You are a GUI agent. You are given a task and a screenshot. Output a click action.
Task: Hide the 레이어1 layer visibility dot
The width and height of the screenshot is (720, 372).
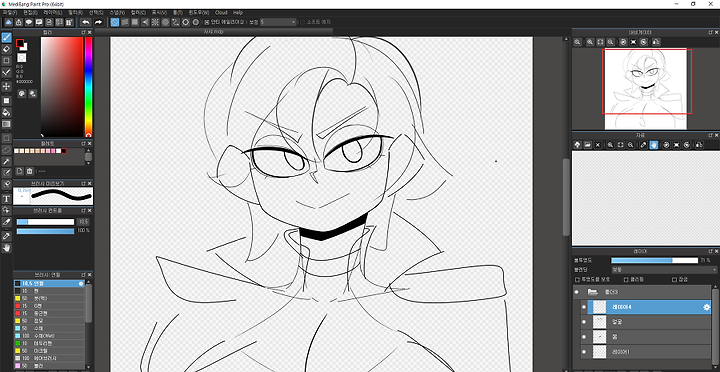pyautogui.click(x=584, y=352)
